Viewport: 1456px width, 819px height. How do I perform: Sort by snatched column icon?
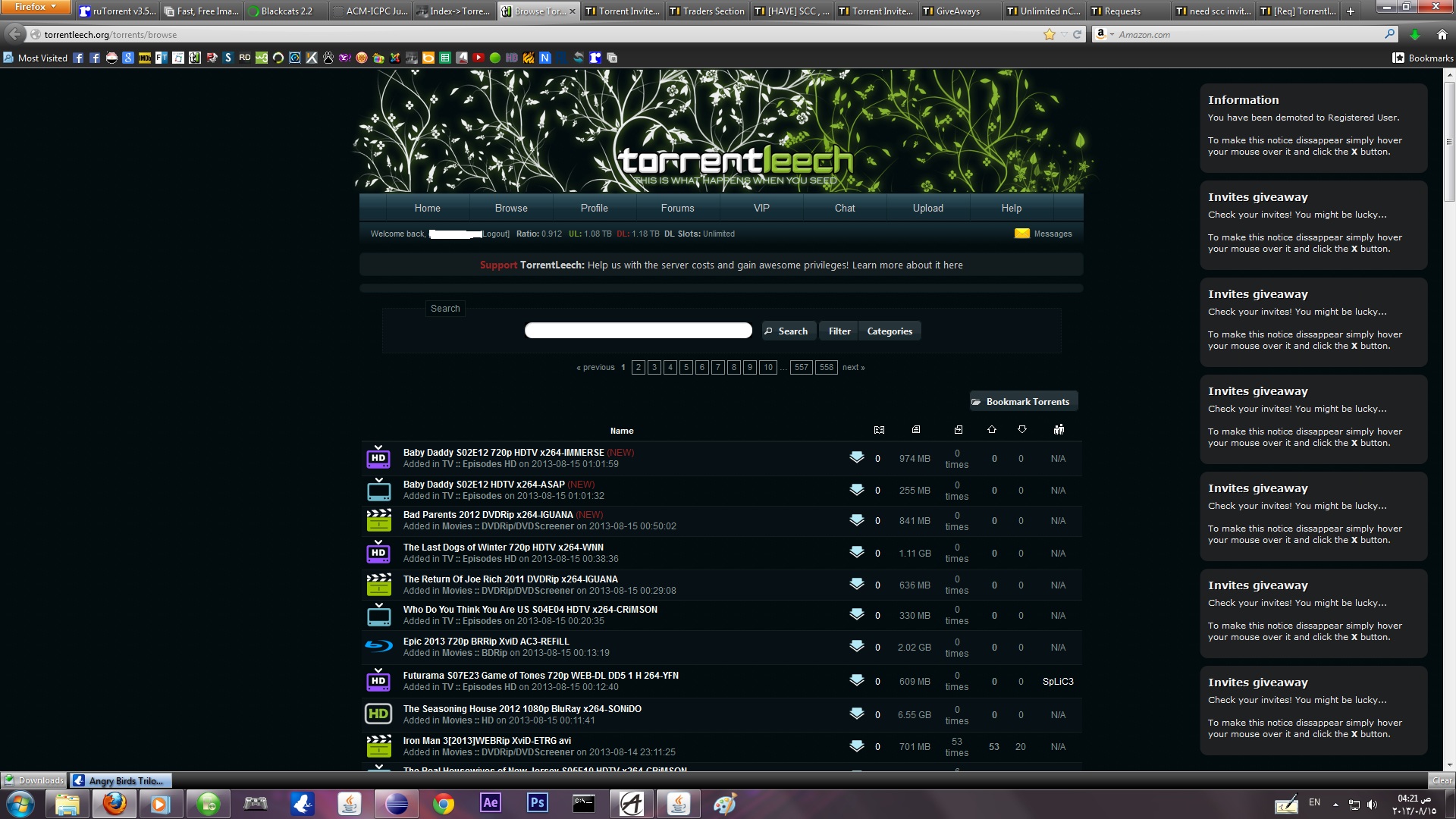(x=959, y=430)
